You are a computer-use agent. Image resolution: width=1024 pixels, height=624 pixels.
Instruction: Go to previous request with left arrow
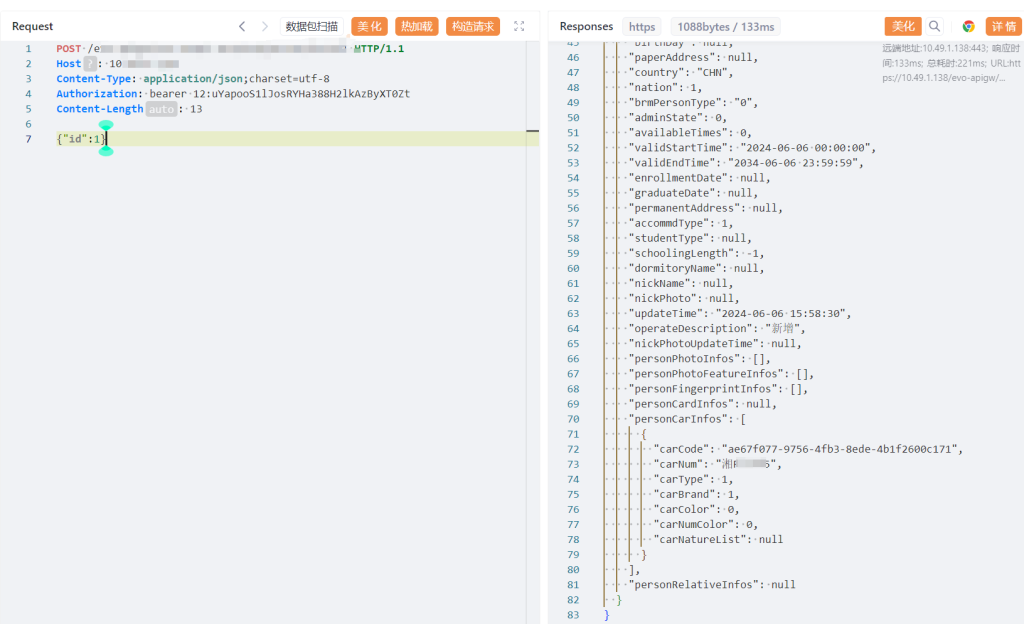[x=242, y=26]
